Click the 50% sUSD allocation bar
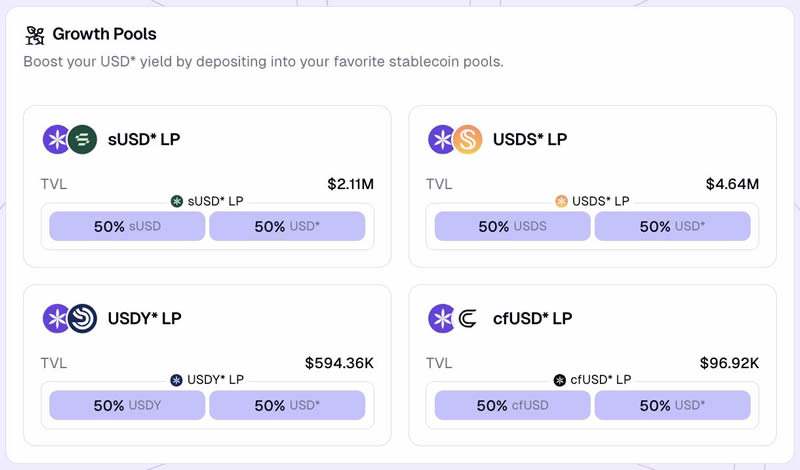Image resolution: width=800 pixels, height=470 pixels. pyautogui.click(x=127, y=226)
